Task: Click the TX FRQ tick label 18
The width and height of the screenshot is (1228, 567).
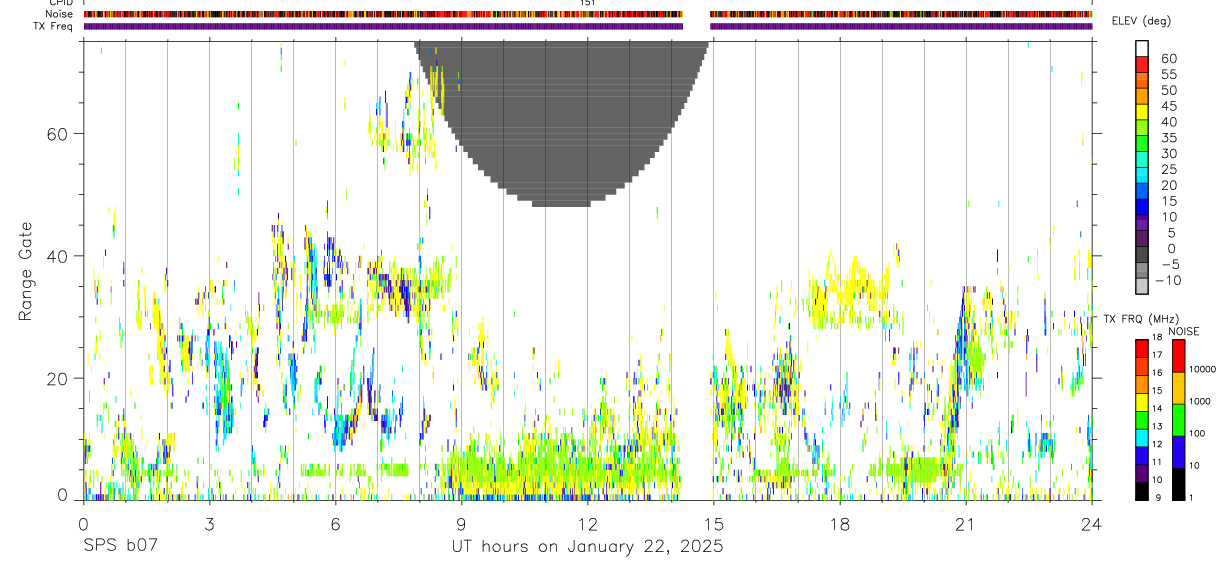Action: tap(1157, 338)
